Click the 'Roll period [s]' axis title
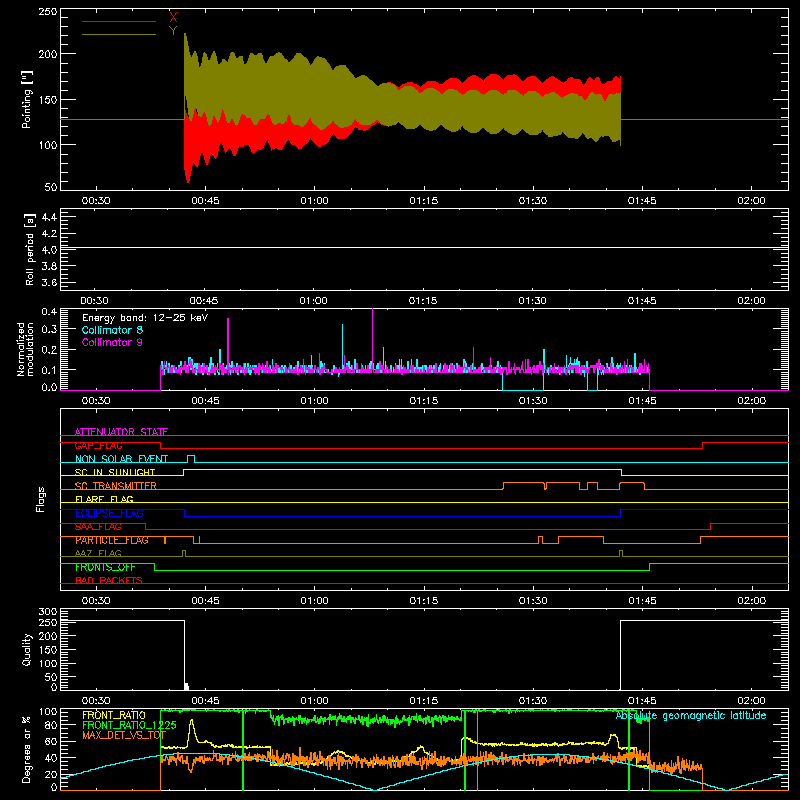Viewport: 800px width, 800px height. pos(29,249)
